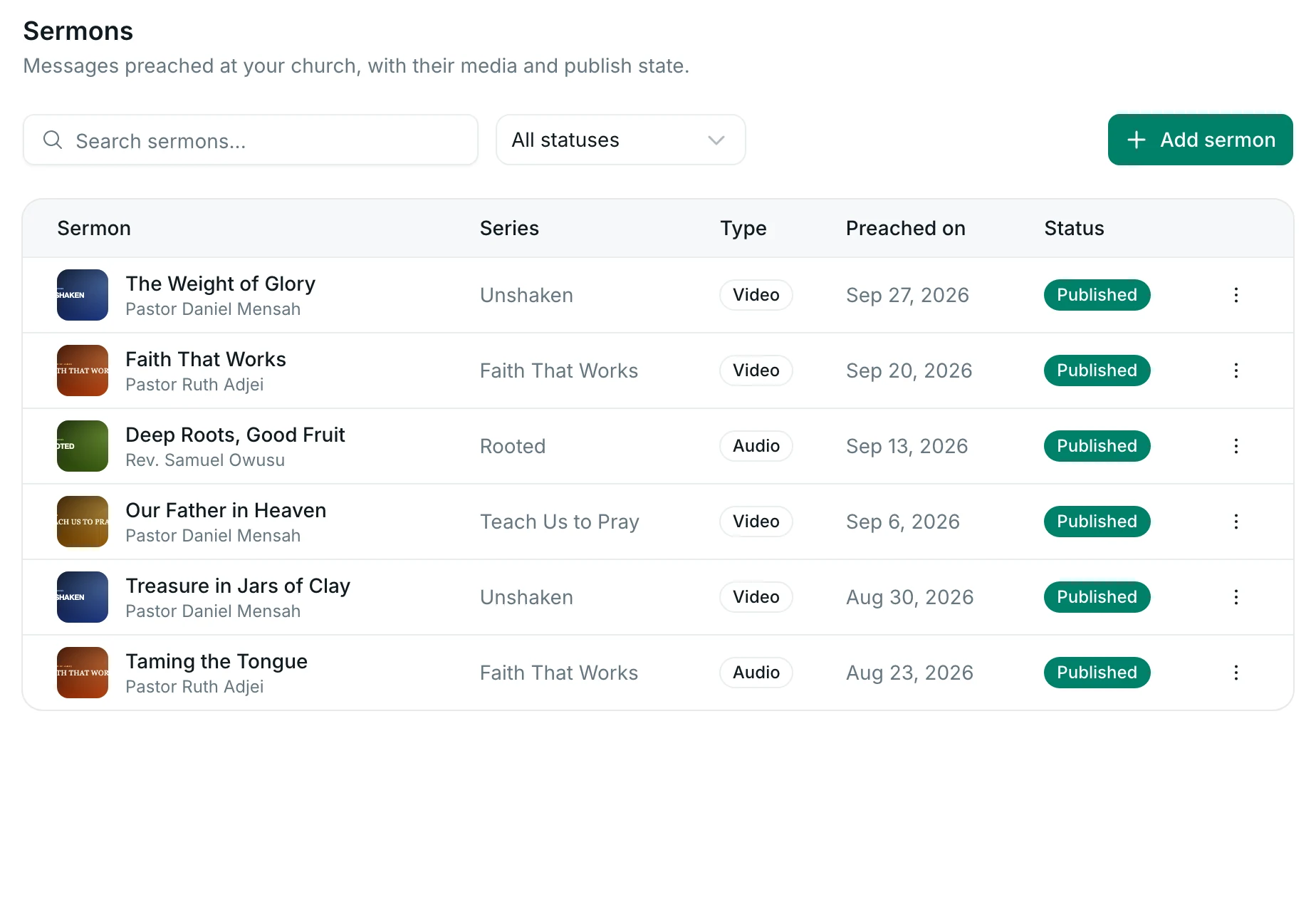Image resolution: width=1316 pixels, height=912 pixels.
Task: Click the Published badge for Sep 13, 2026
Action: (1097, 446)
